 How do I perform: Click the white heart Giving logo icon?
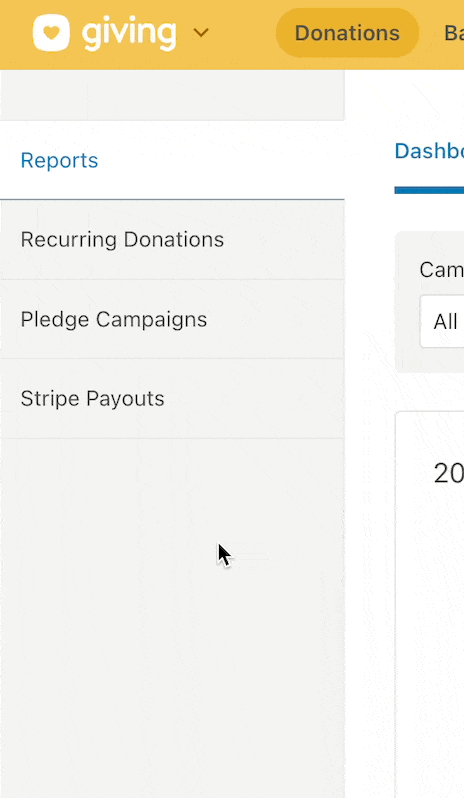click(x=51, y=33)
